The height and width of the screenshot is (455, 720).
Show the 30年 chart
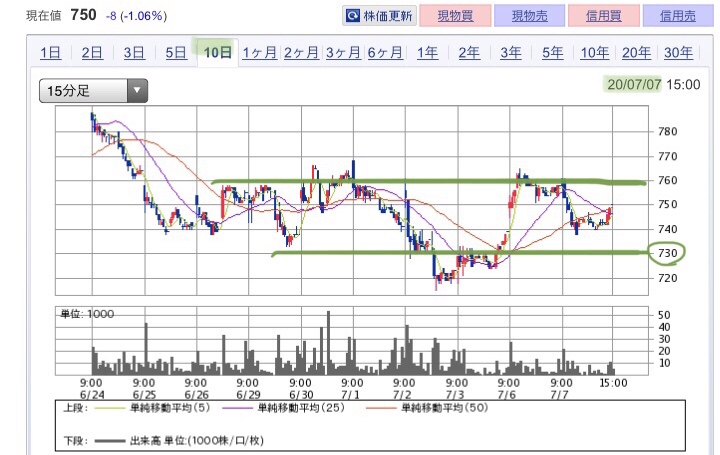click(678, 53)
